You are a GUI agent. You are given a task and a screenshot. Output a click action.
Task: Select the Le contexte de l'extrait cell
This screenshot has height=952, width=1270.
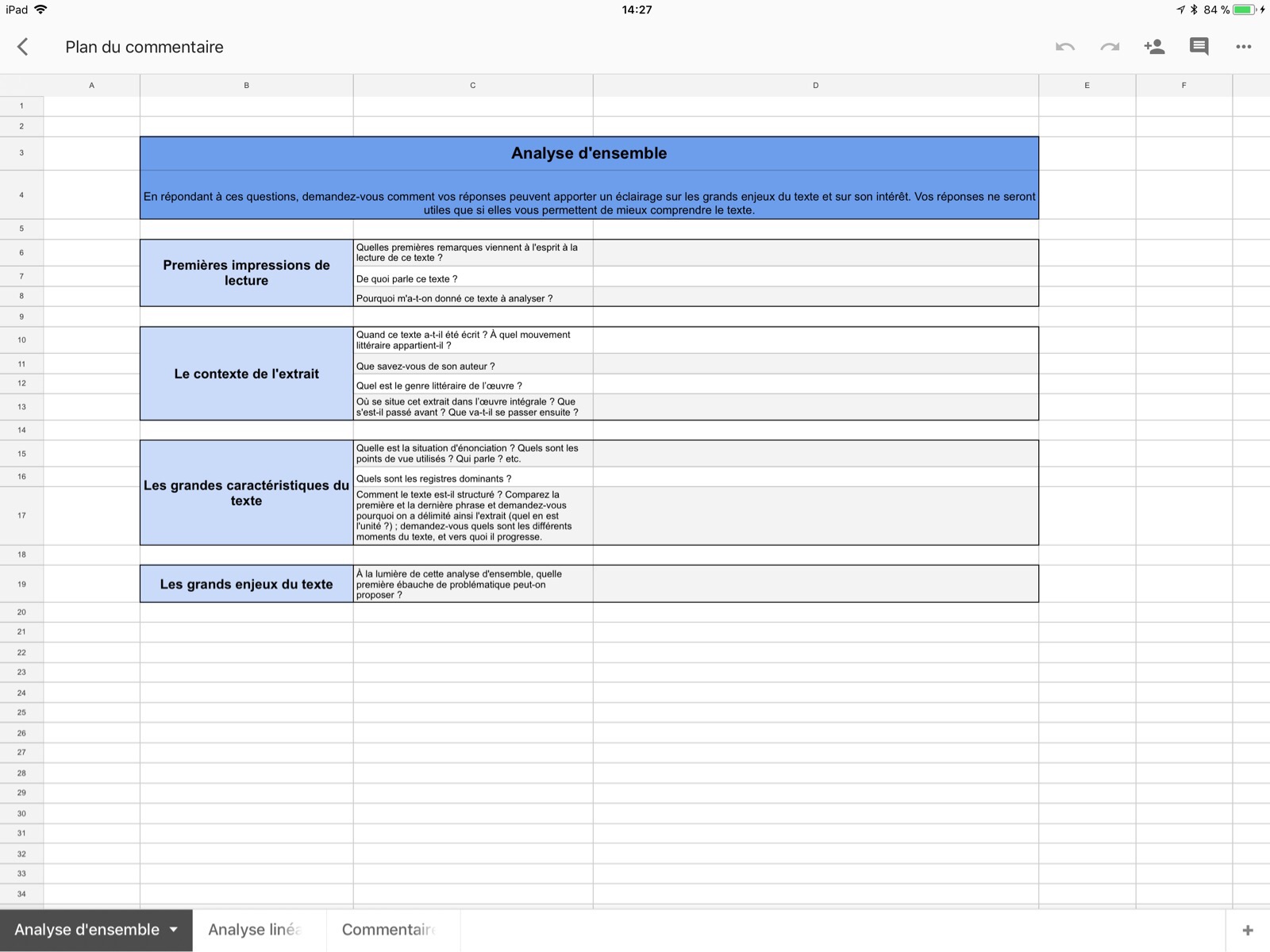tap(246, 374)
